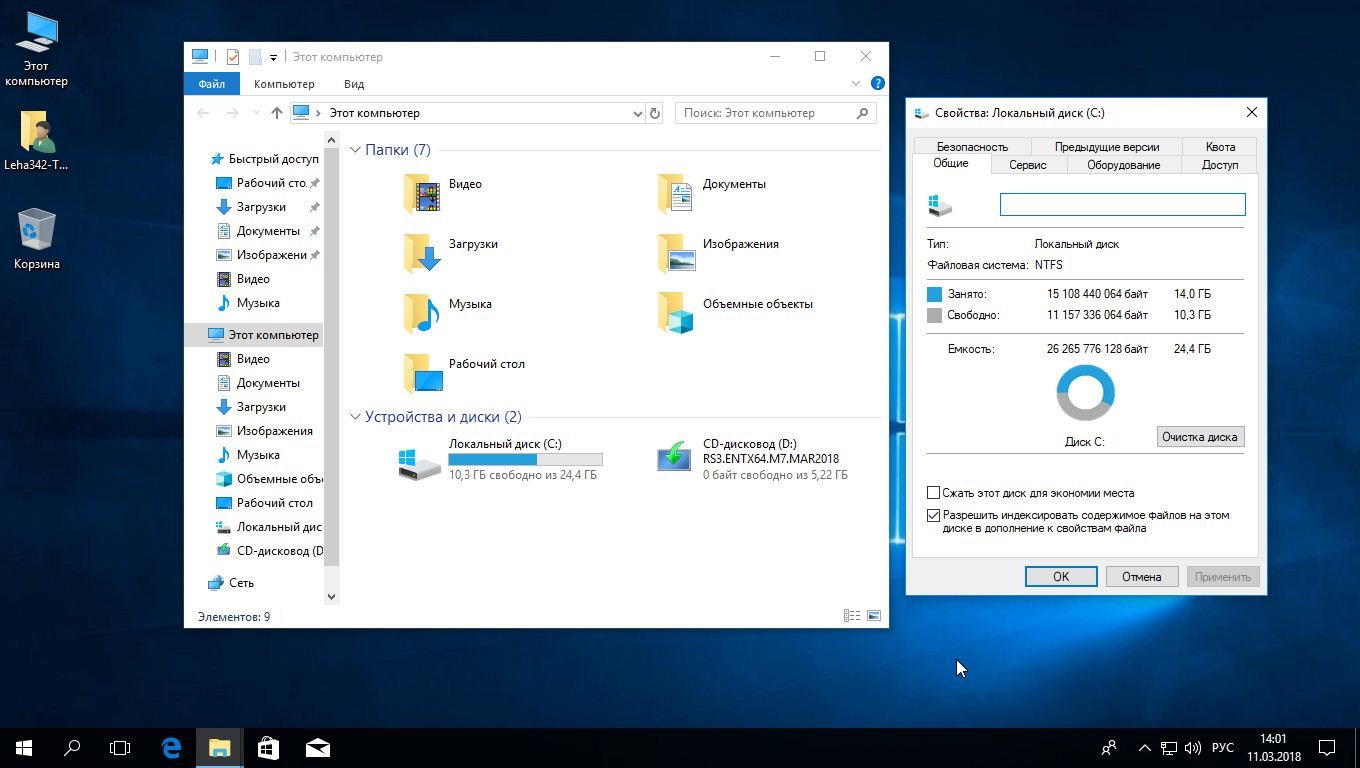Open the Explorer help question mark icon
This screenshot has height=768, width=1360.
tap(877, 83)
